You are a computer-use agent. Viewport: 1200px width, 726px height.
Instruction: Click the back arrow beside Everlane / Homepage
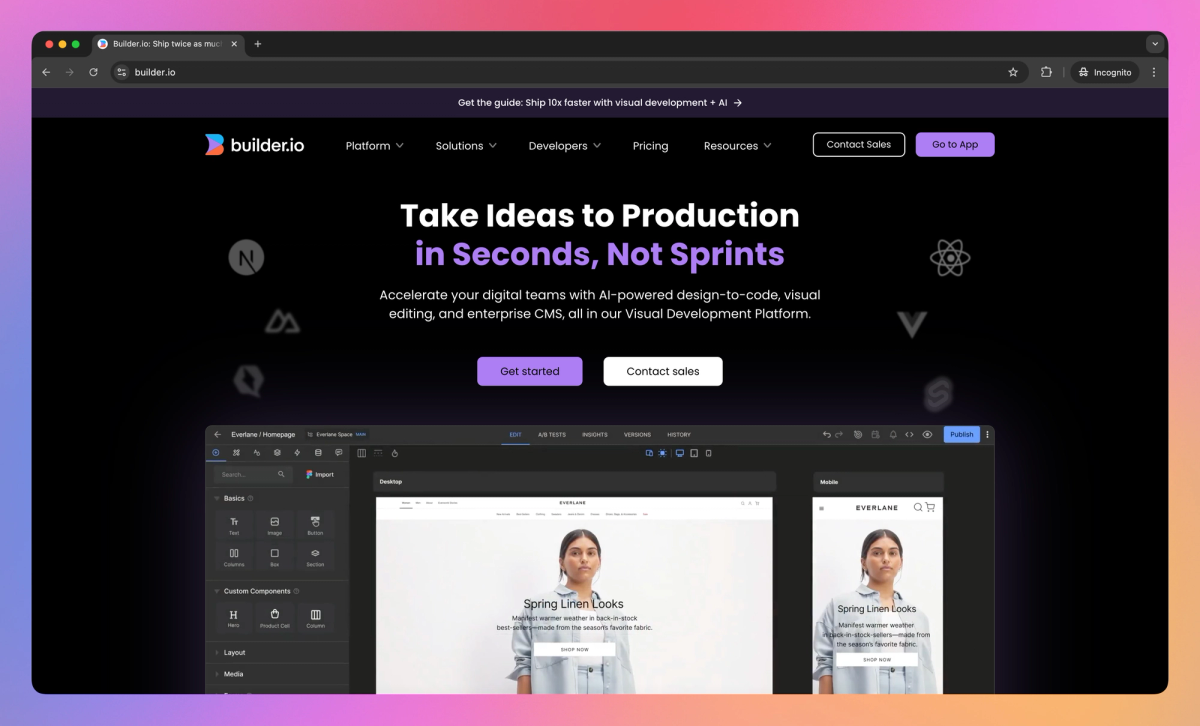(x=217, y=434)
